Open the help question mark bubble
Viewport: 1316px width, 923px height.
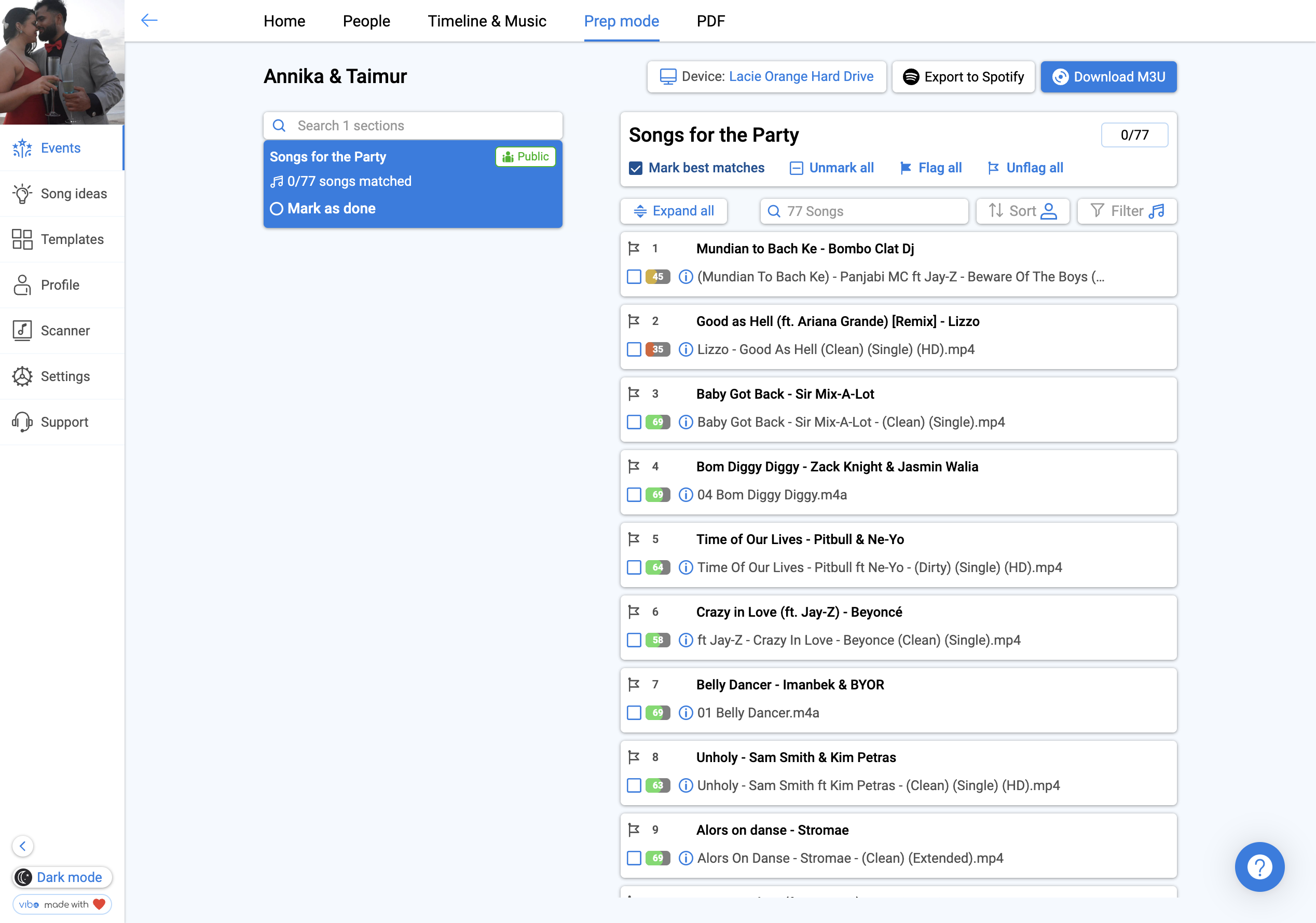(1259, 866)
